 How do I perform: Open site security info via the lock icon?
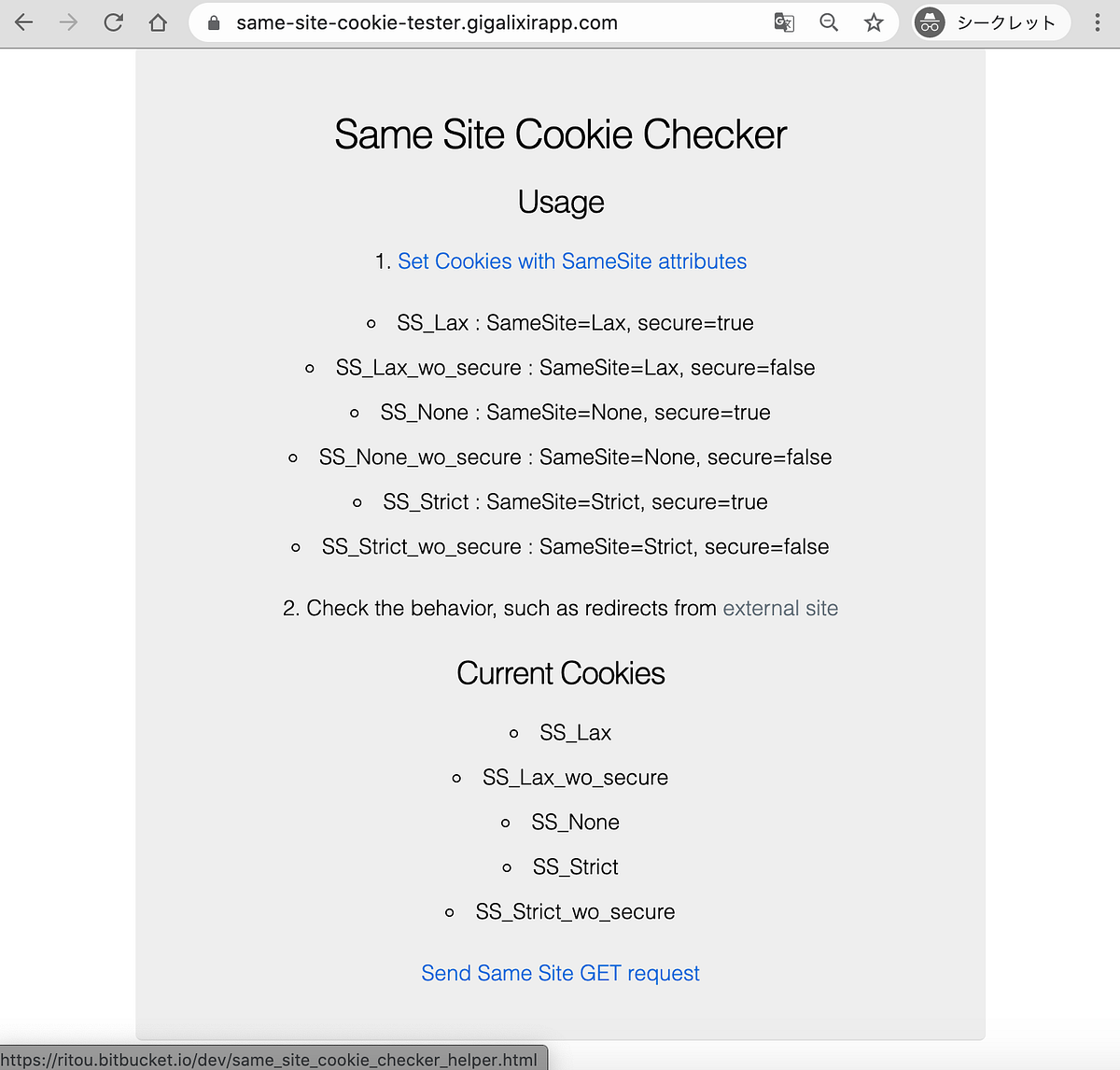[214, 22]
